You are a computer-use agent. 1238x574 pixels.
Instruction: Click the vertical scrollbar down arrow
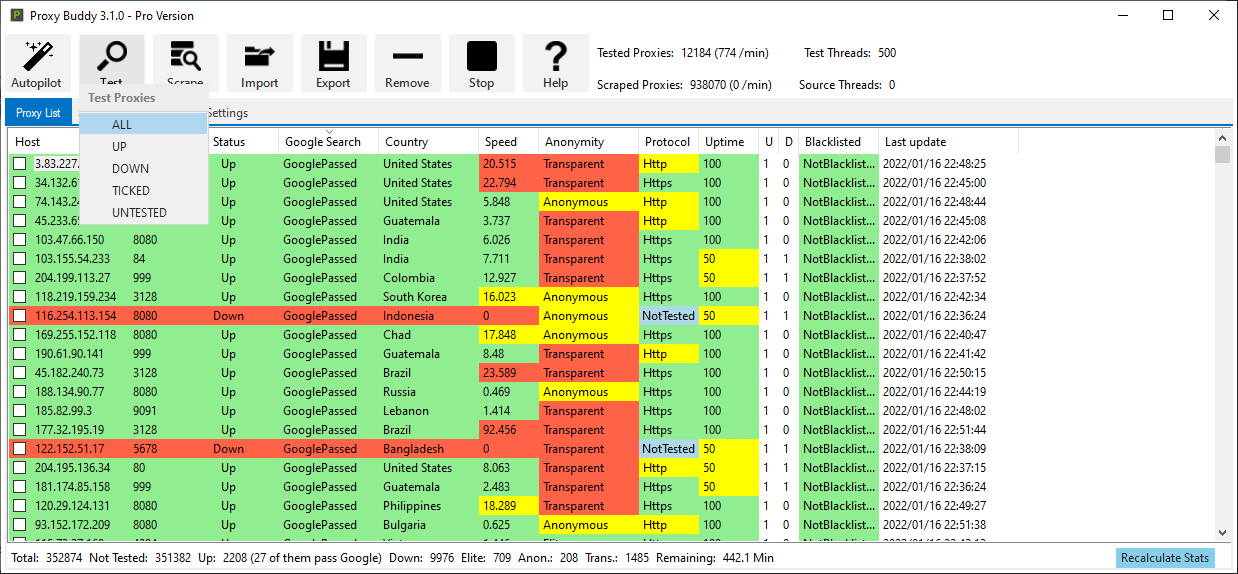1222,534
